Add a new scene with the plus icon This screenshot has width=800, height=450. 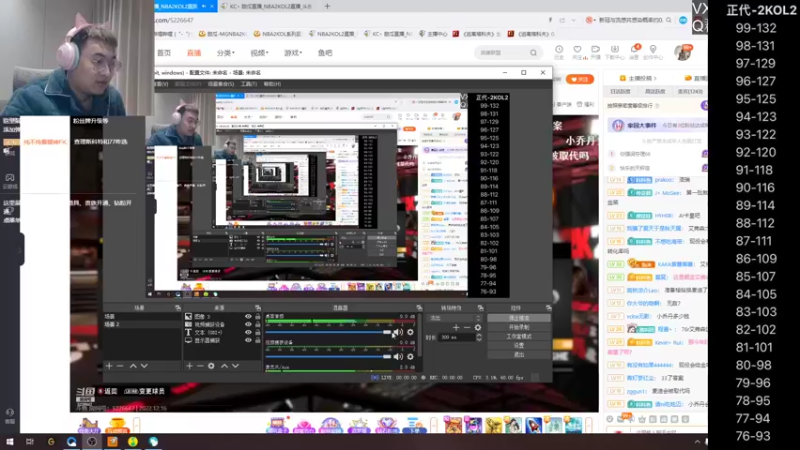coord(109,366)
